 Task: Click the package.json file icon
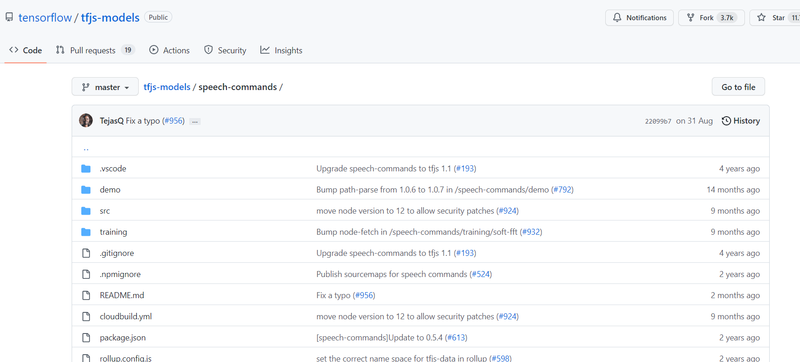pos(86,338)
